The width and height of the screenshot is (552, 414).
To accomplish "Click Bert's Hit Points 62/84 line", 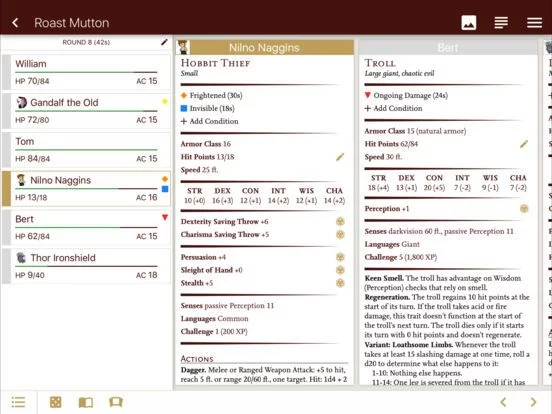I will (x=391, y=144).
